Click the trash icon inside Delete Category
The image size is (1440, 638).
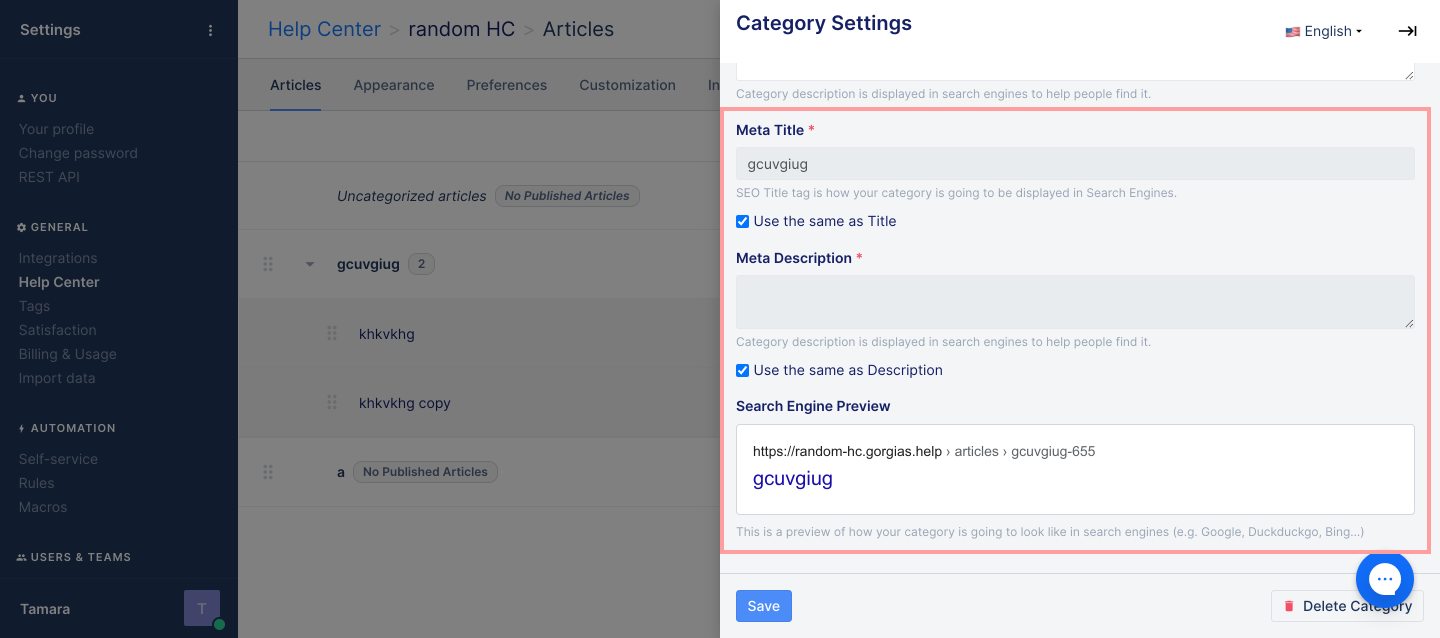(1289, 606)
